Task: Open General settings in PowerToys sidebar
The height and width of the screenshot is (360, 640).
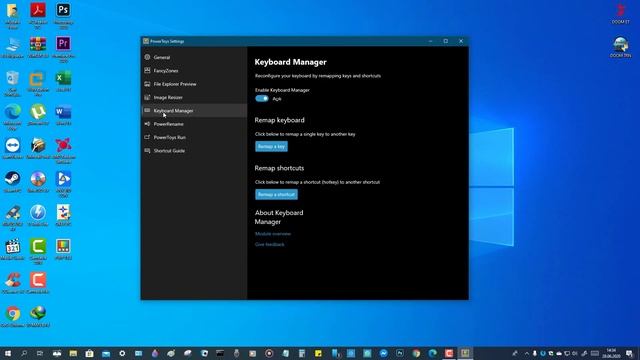Action: [x=194, y=57]
